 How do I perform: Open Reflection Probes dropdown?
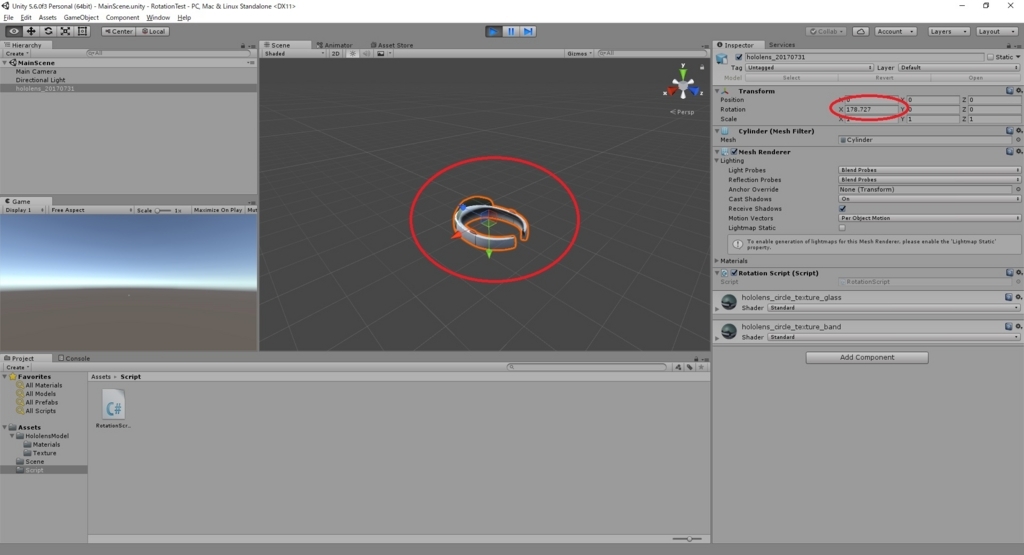pos(929,180)
